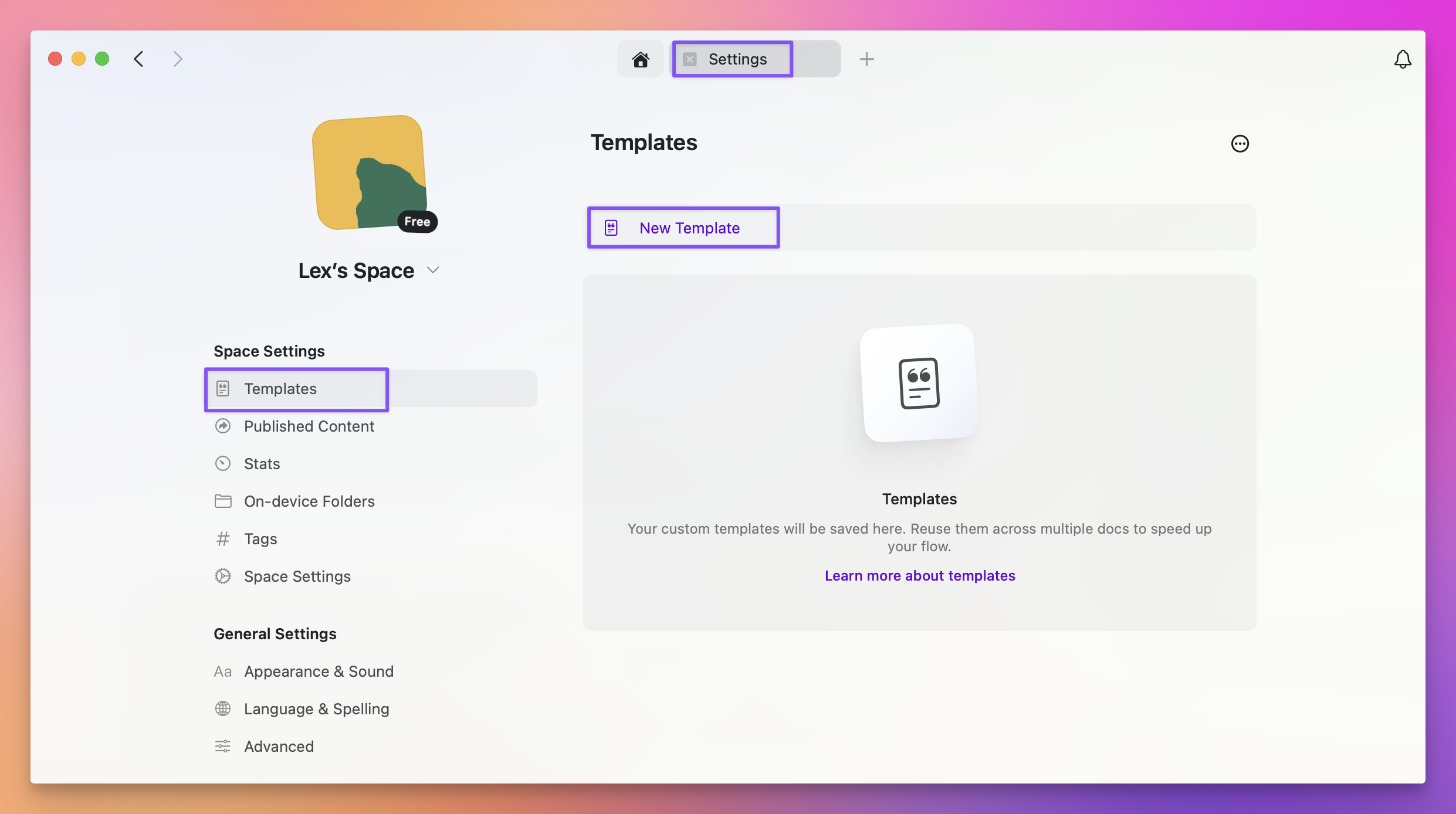This screenshot has height=814, width=1456.
Task: Click the Tags hashtag icon
Action: (224, 538)
